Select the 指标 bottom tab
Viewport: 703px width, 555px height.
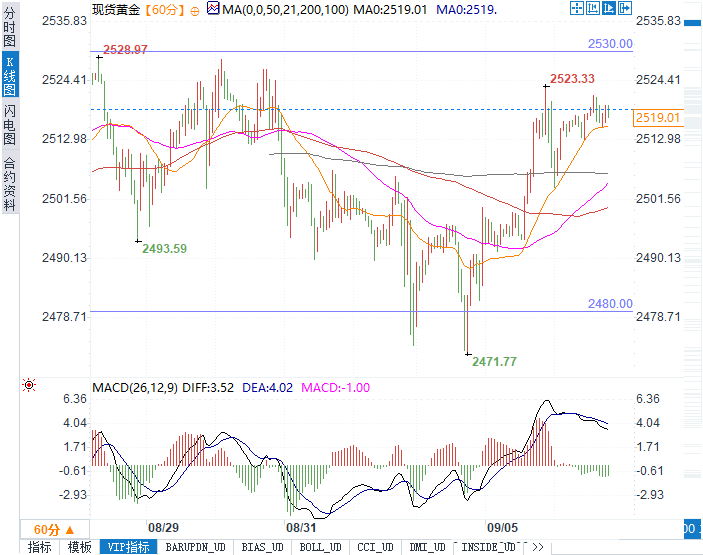click(x=40, y=547)
